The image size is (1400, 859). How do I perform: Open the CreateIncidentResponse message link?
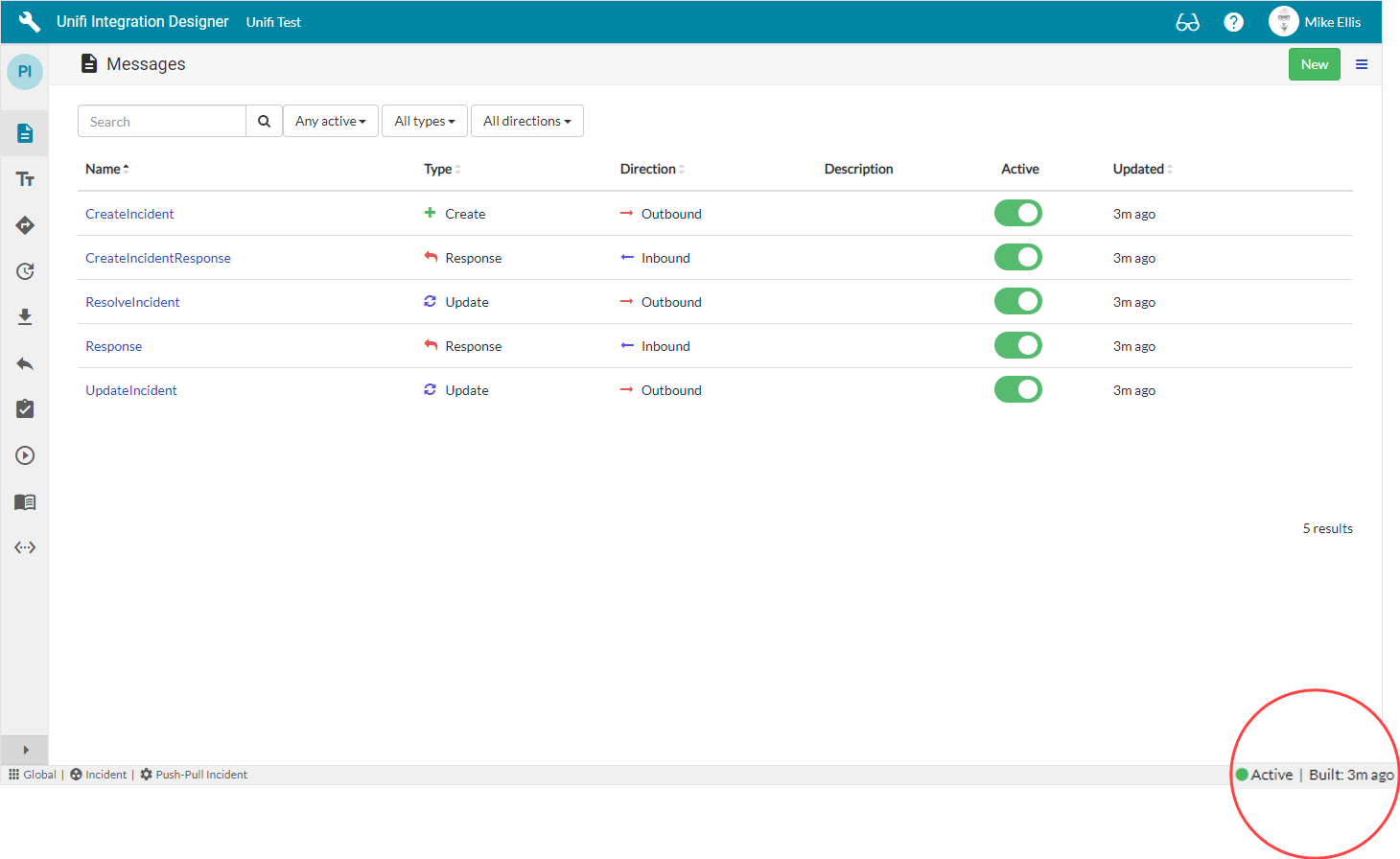coord(158,258)
